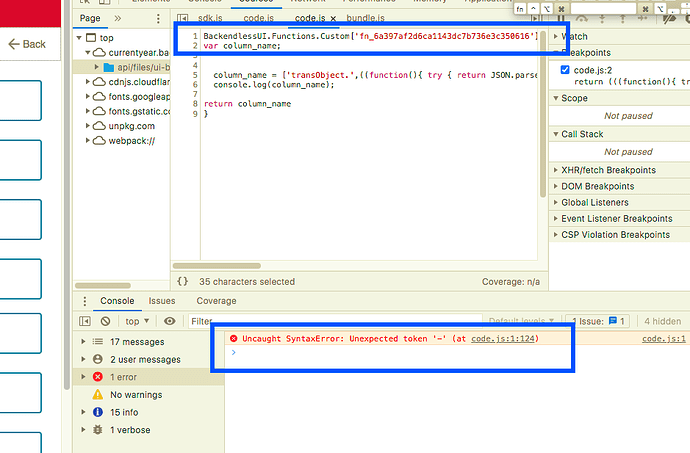Uncheck the code.js:2 breakpoint checkbox
This screenshot has width=690, height=453.
(x=565, y=70)
